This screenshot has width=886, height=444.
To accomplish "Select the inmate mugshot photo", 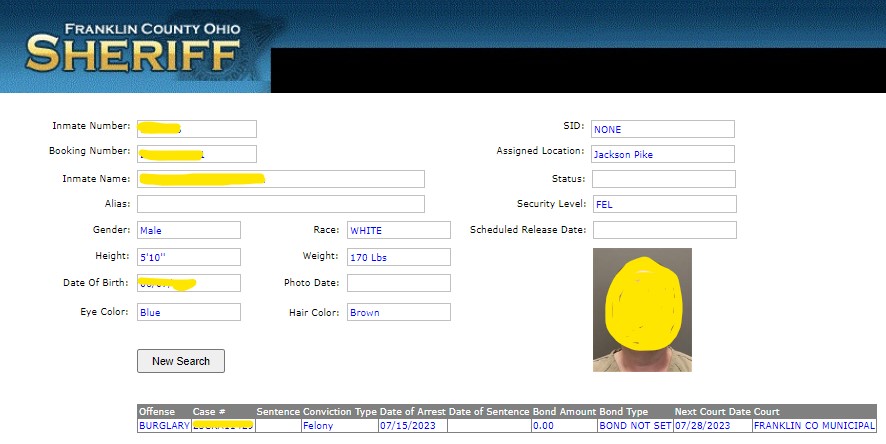I will (x=642, y=310).
